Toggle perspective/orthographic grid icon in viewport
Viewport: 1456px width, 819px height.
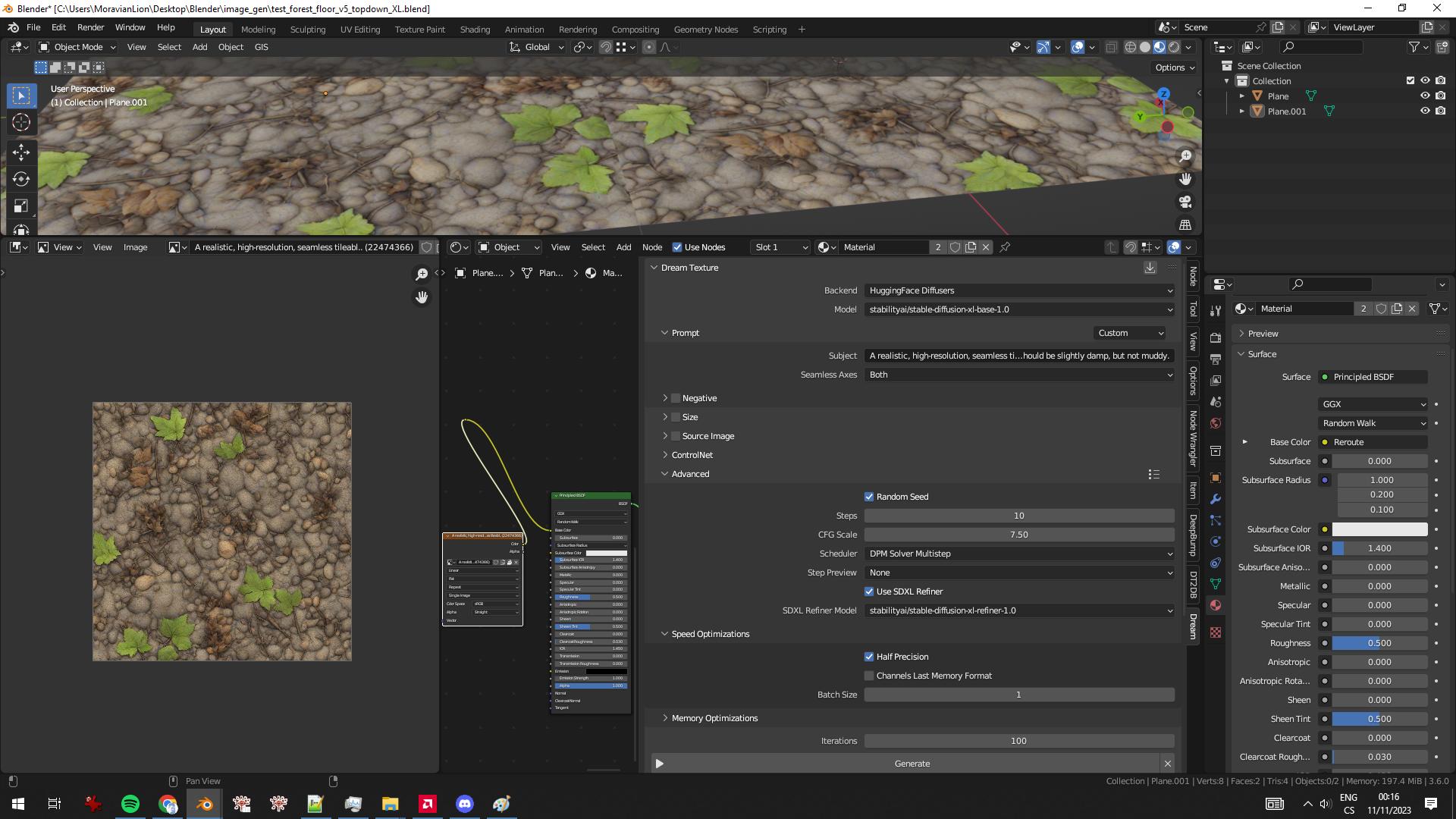click(1185, 224)
